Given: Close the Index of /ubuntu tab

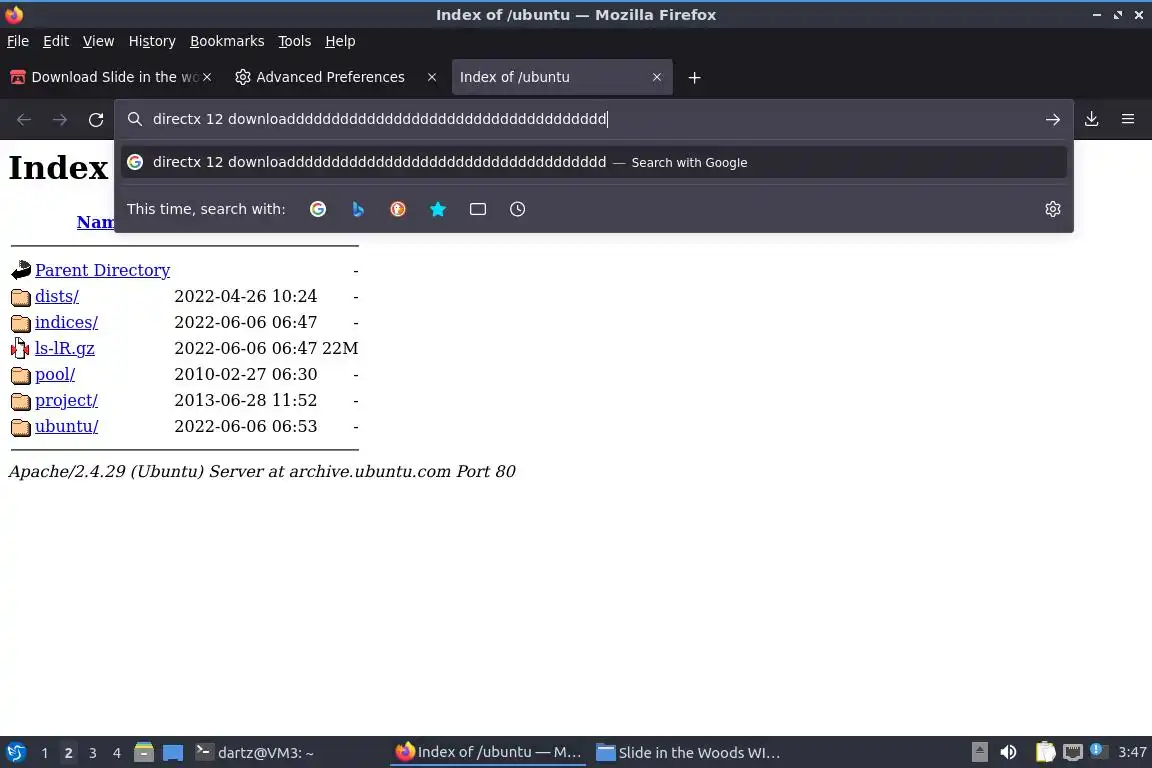Looking at the screenshot, I should [657, 77].
